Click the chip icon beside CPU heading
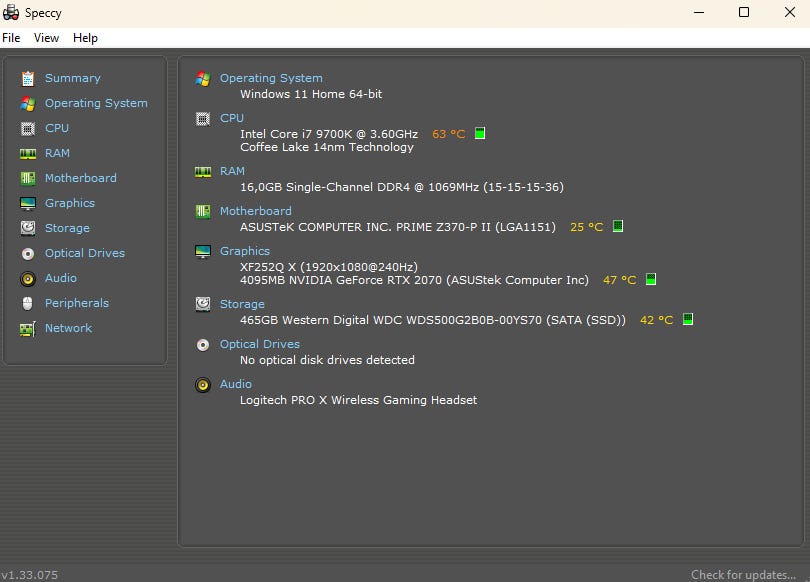This screenshot has height=582, width=810. tap(203, 119)
